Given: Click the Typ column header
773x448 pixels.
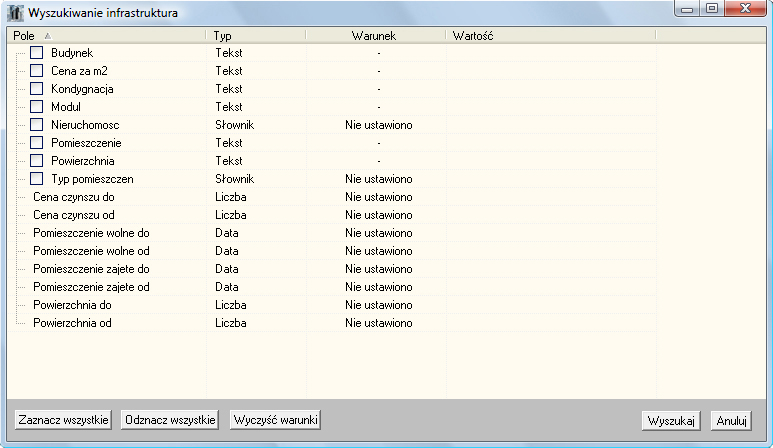Looking at the screenshot, I should tap(256, 35).
